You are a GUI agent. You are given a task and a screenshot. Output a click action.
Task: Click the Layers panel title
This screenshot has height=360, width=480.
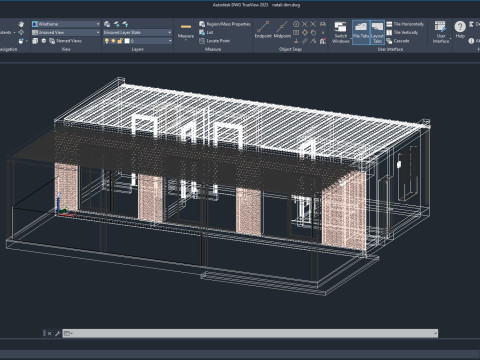coord(137,49)
